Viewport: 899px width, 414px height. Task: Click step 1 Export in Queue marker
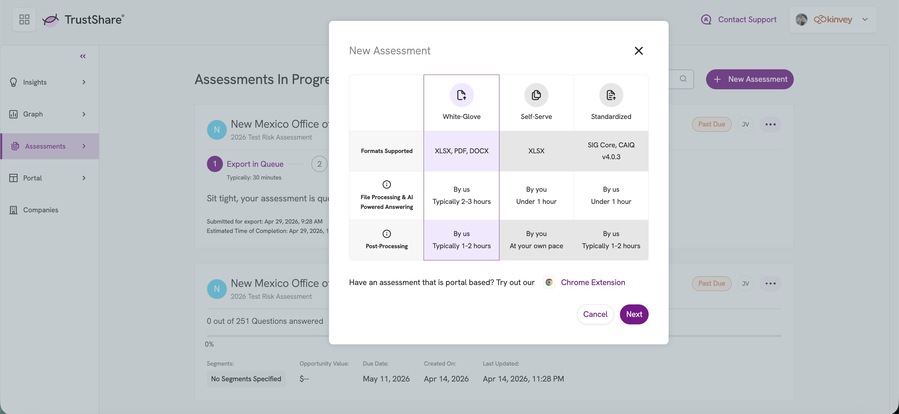(214, 164)
